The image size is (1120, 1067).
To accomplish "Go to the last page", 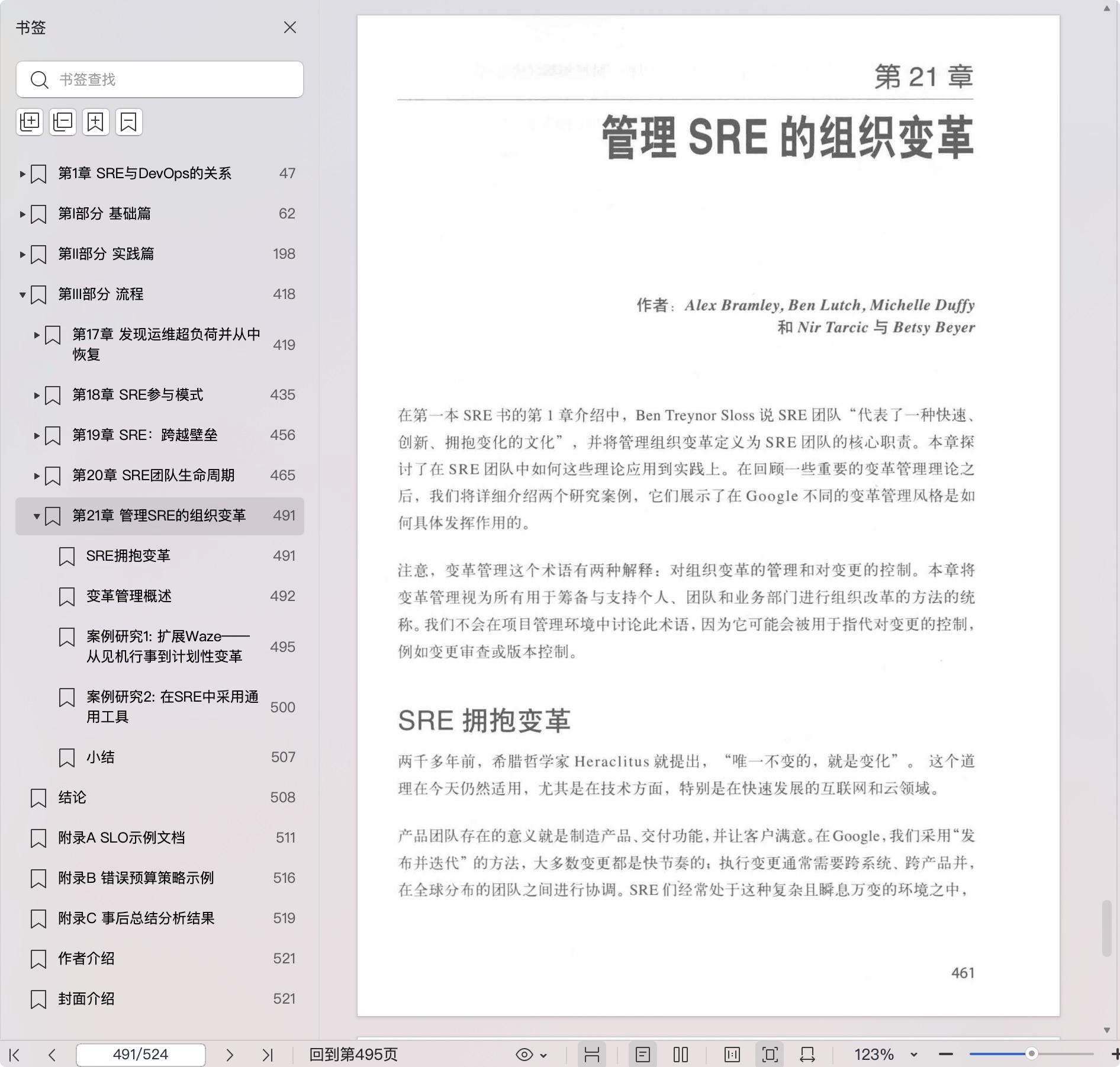I will pos(268,1055).
